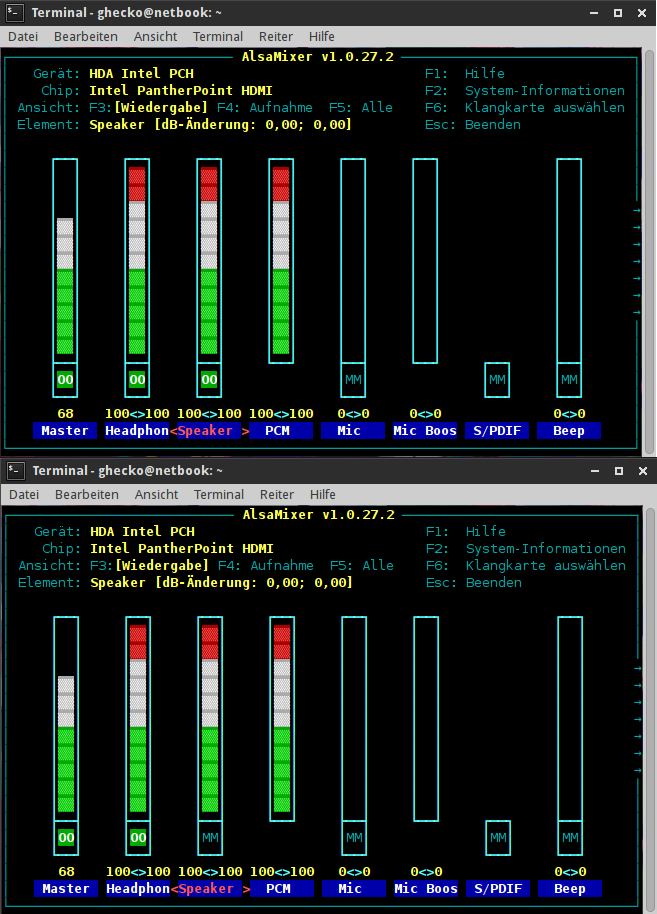Image resolution: width=657 pixels, height=914 pixels.
Task: Click Master volume bar in bottom window
Action: pyautogui.click(x=66, y=719)
